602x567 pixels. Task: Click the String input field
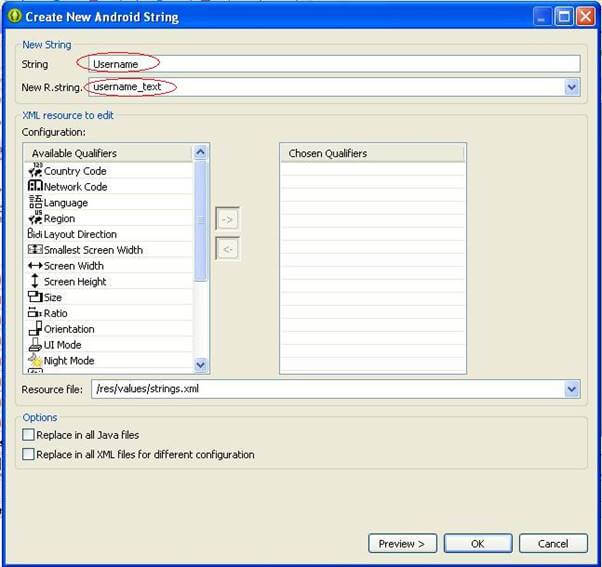tap(334, 64)
